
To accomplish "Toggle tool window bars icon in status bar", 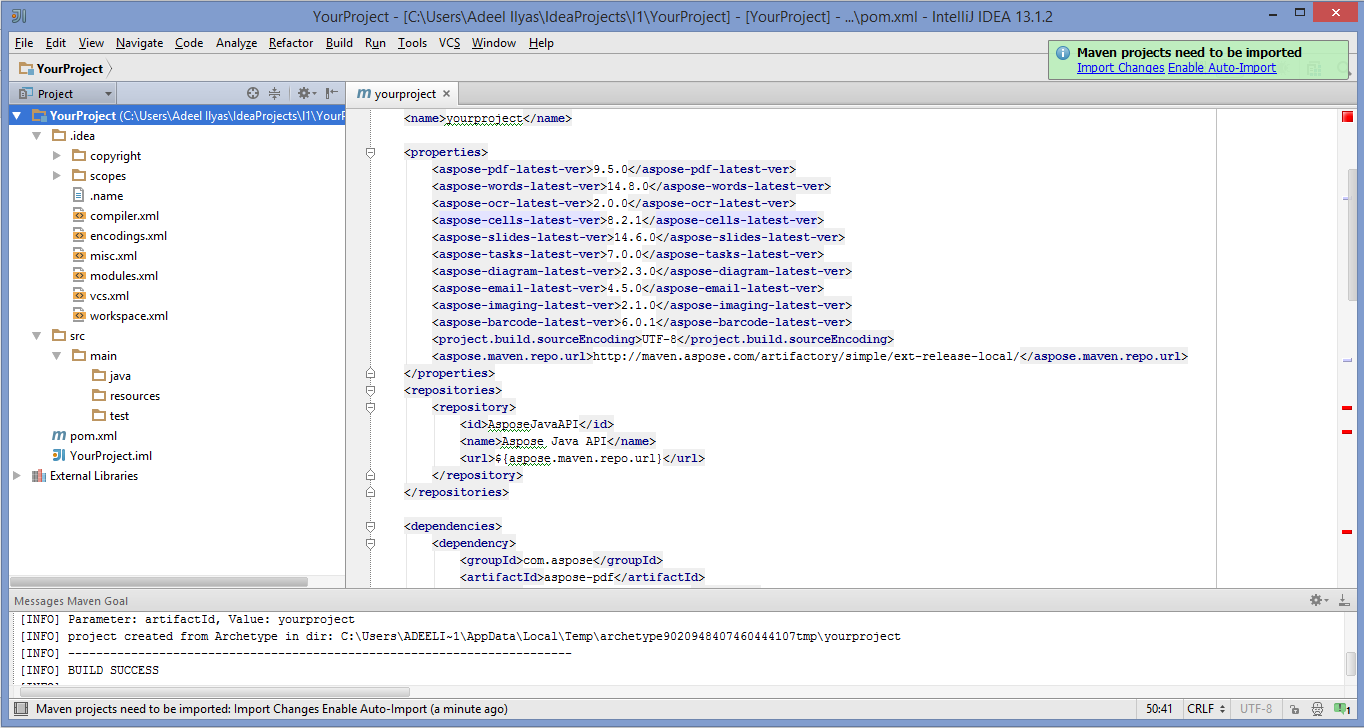I will pyautogui.click(x=20, y=709).
